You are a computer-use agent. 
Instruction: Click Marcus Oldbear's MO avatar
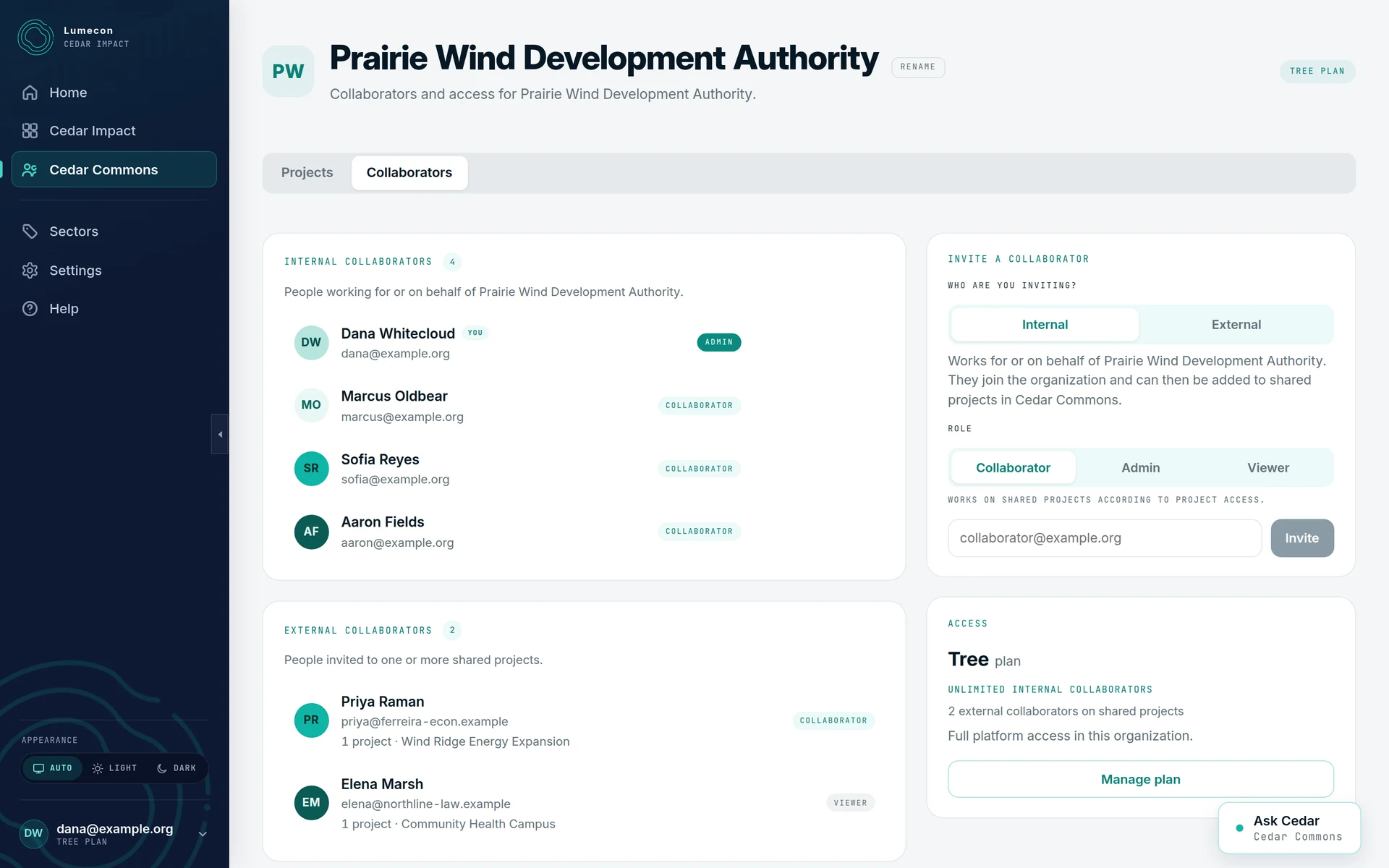[311, 405]
